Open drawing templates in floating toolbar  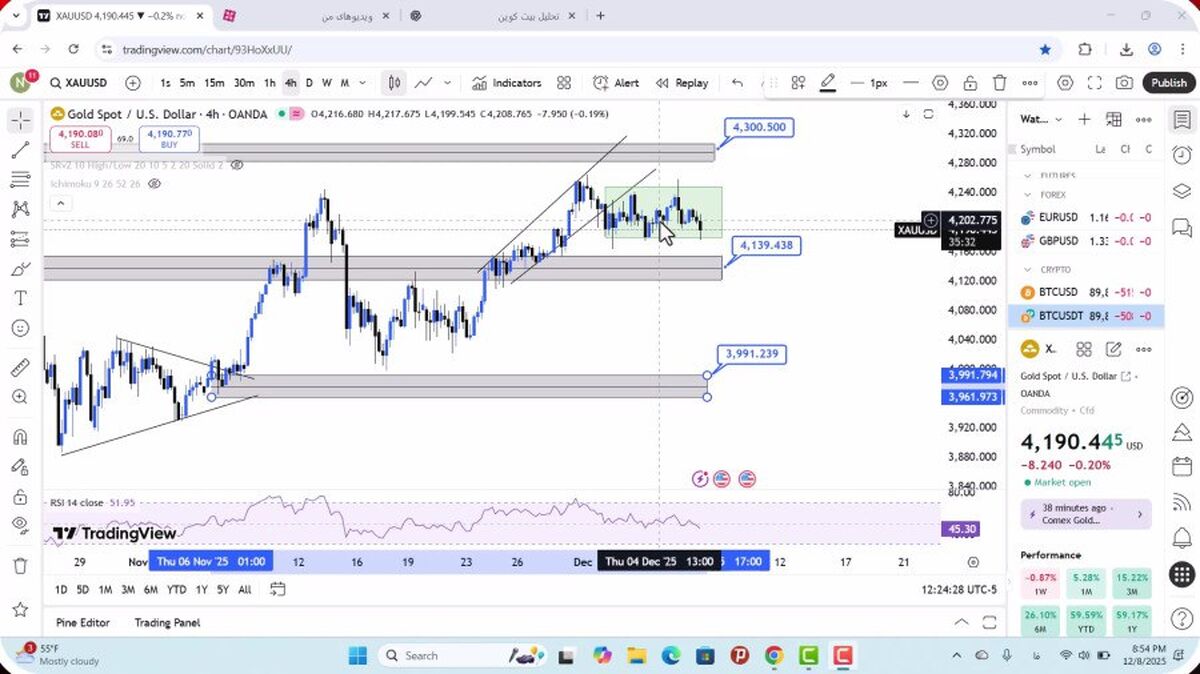tap(798, 83)
